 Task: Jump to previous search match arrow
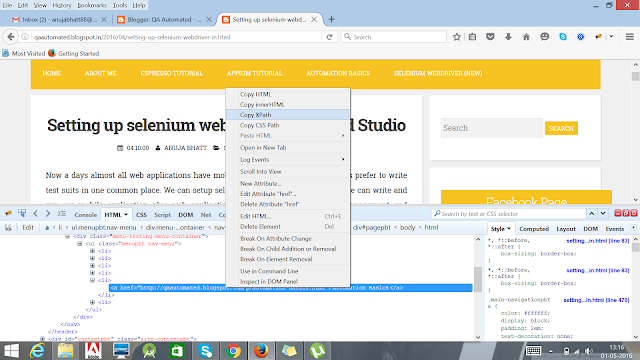pos(591,213)
